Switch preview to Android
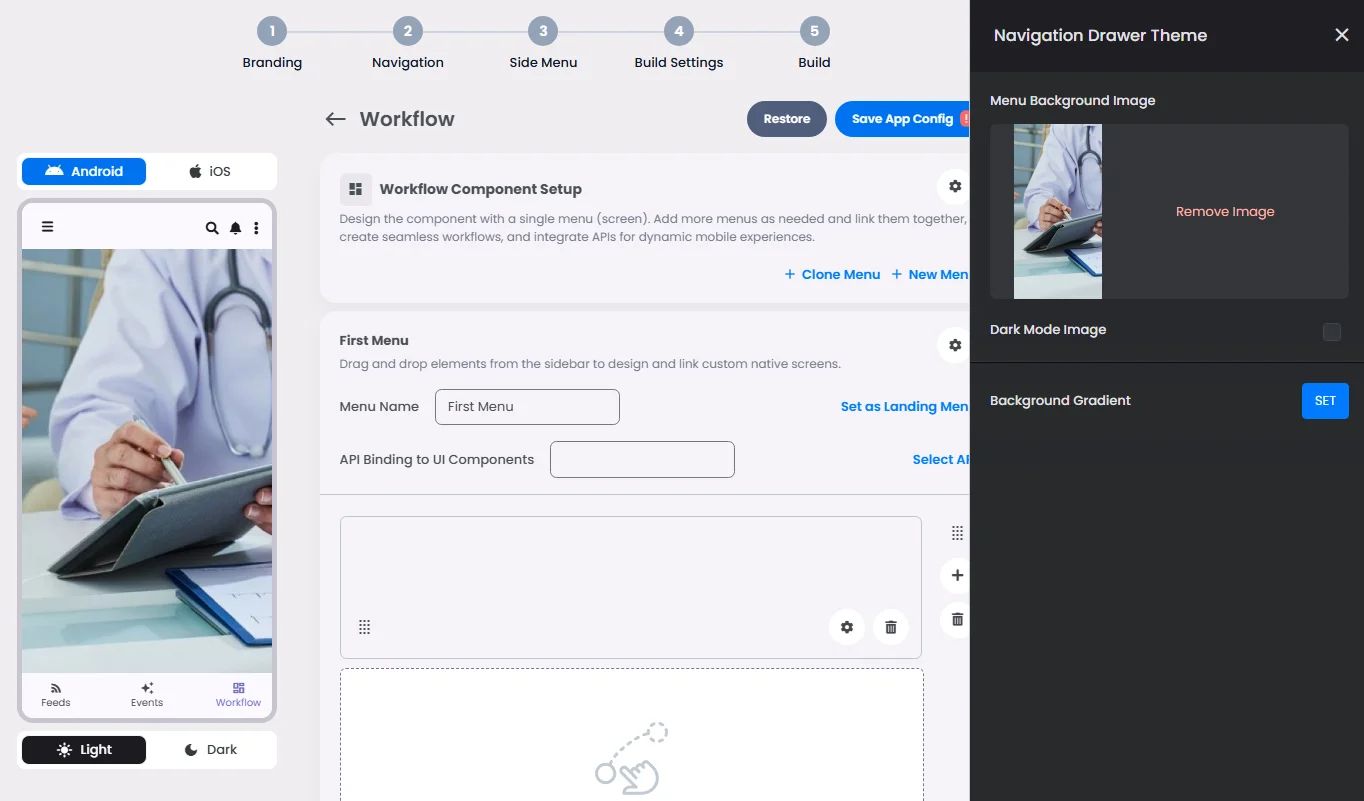The height and width of the screenshot is (801, 1364). (84, 172)
